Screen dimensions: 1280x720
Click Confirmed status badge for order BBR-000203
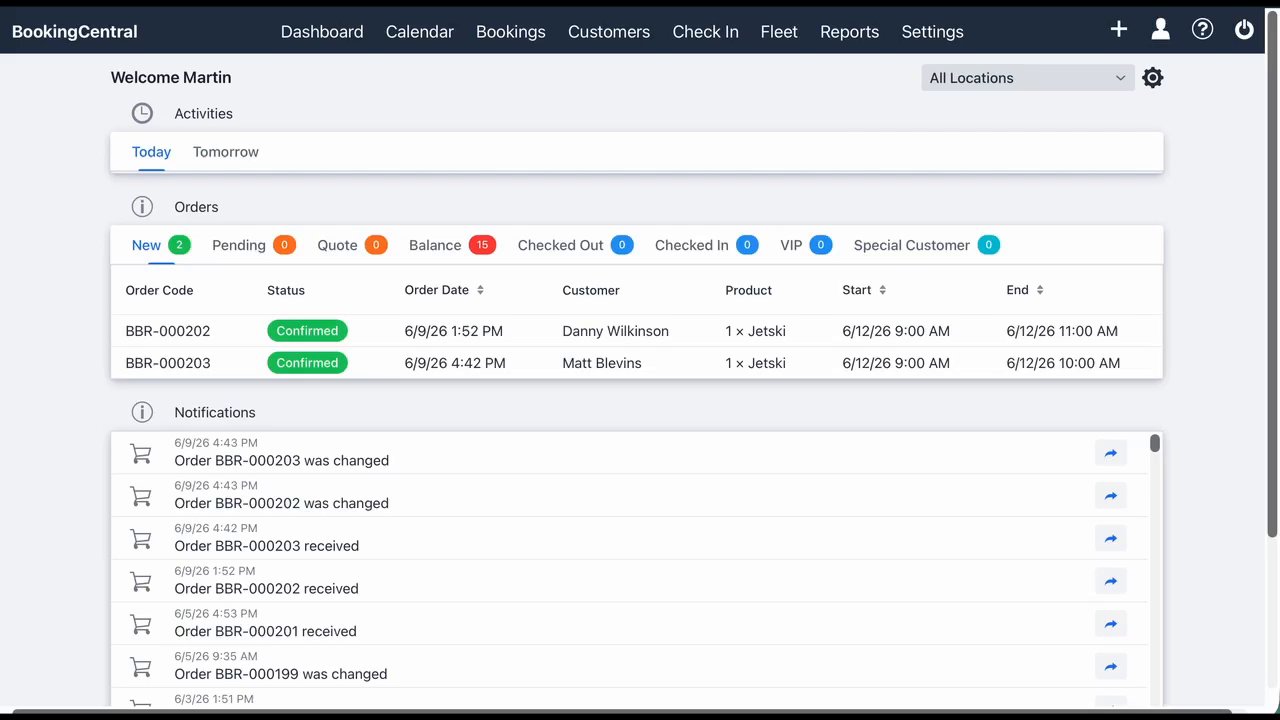(x=307, y=363)
